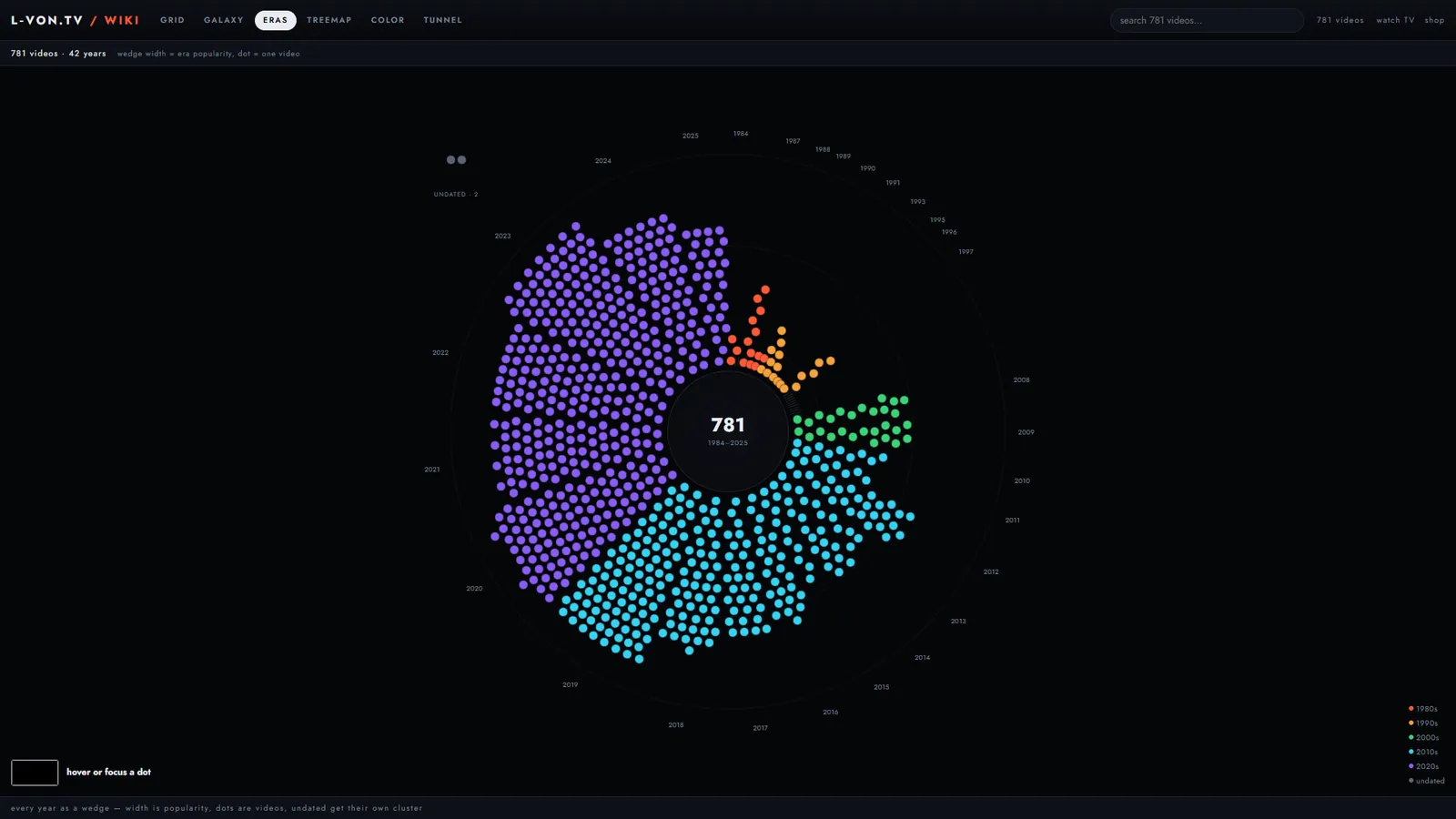Select the 2020s purple legend entry
The height and width of the screenshot is (819, 1456).
click(x=1423, y=766)
